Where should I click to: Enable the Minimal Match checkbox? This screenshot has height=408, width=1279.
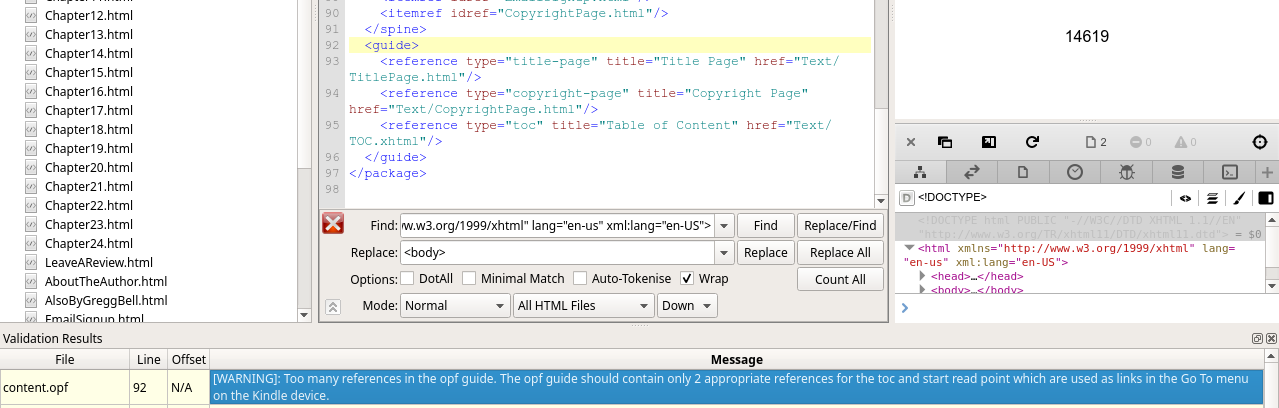click(469, 279)
